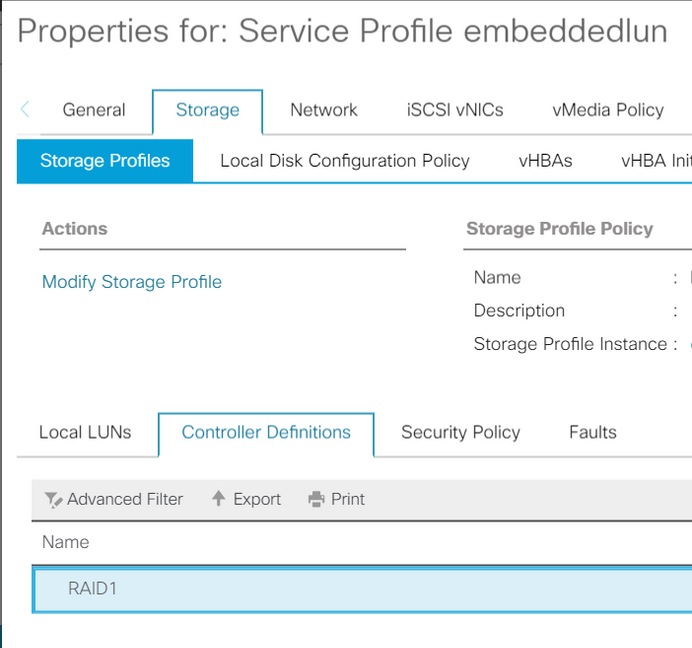Click the Advanced Filter funnel icon
The width and height of the screenshot is (692, 648).
click(54, 499)
